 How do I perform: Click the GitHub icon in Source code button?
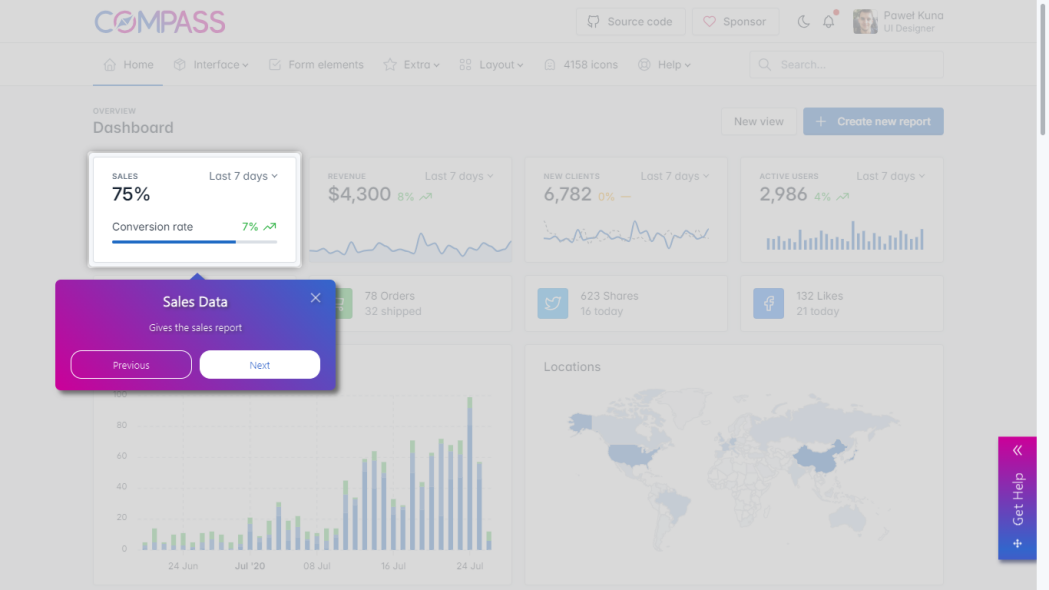pyautogui.click(x=594, y=20)
